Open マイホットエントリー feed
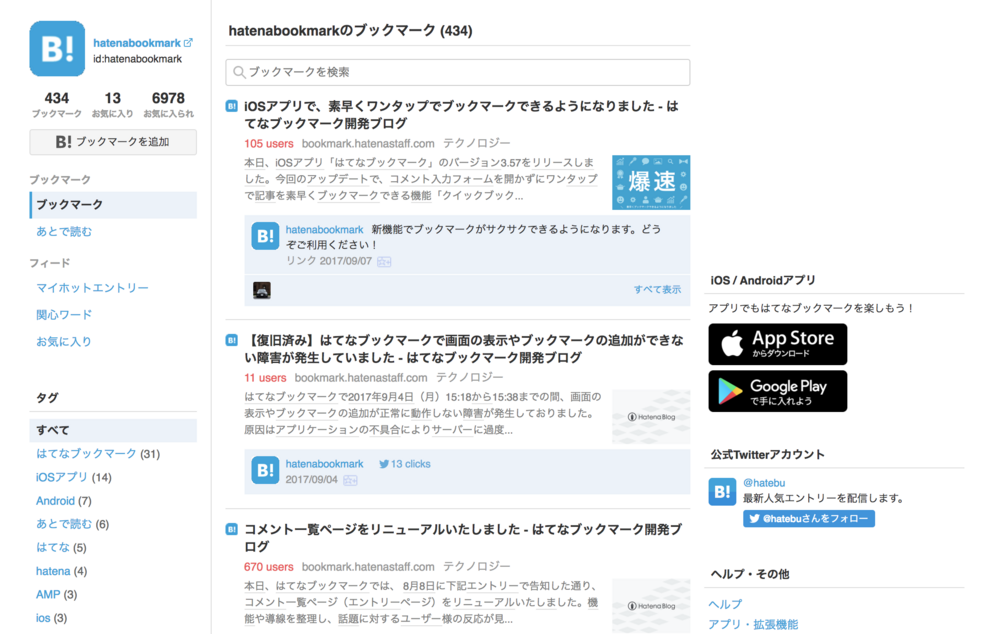The height and width of the screenshot is (634, 1000). 92,288
